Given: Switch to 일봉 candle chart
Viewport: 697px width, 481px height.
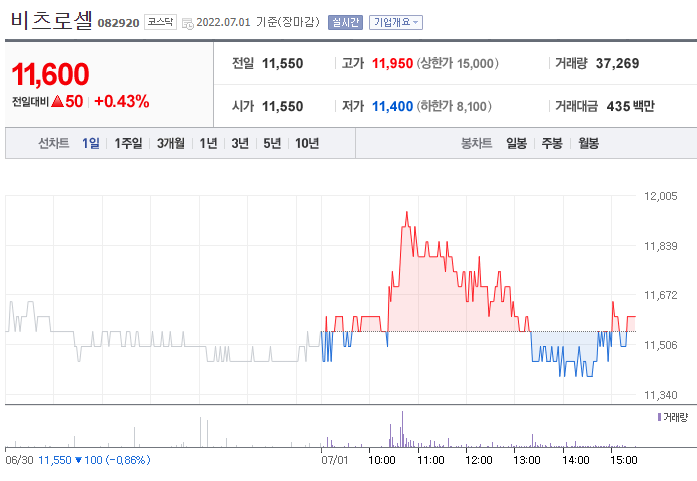Looking at the screenshot, I should tap(517, 143).
